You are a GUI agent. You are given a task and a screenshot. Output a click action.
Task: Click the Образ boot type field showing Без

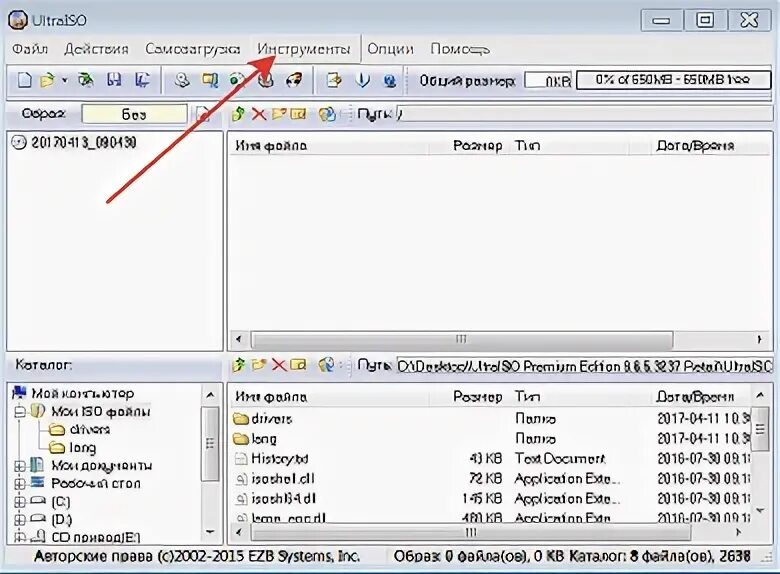tap(134, 114)
